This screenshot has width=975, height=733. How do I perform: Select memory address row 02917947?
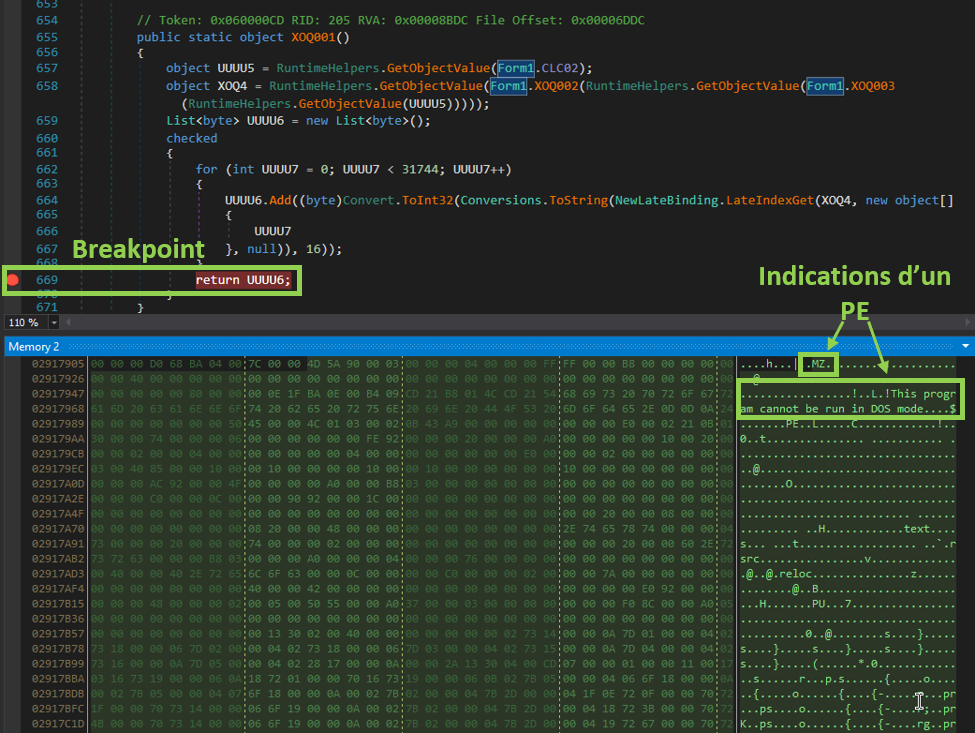click(57, 394)
